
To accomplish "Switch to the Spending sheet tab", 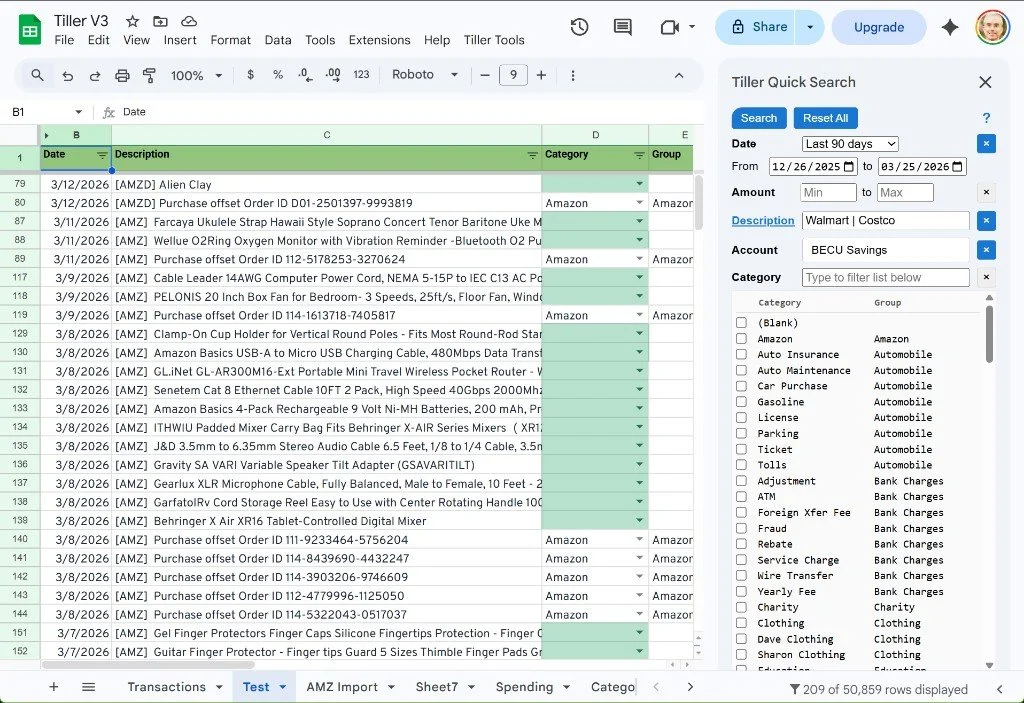I will point(524,687).
